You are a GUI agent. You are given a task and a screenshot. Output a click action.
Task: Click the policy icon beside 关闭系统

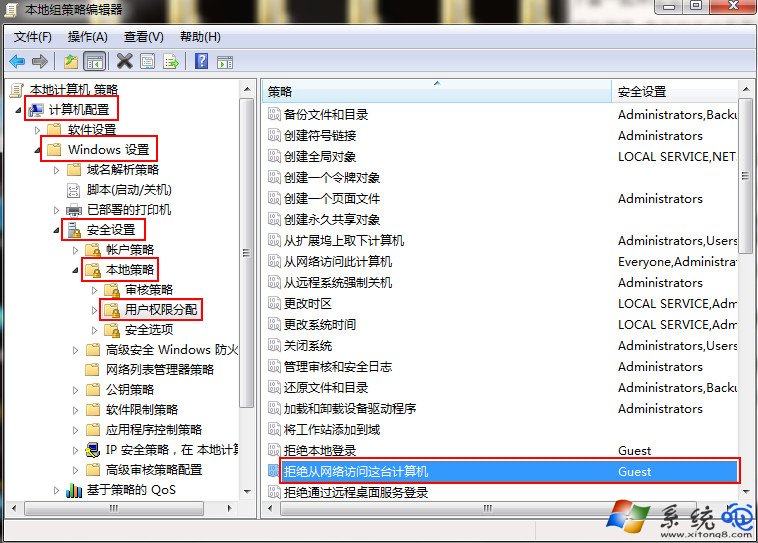(274, 345)
